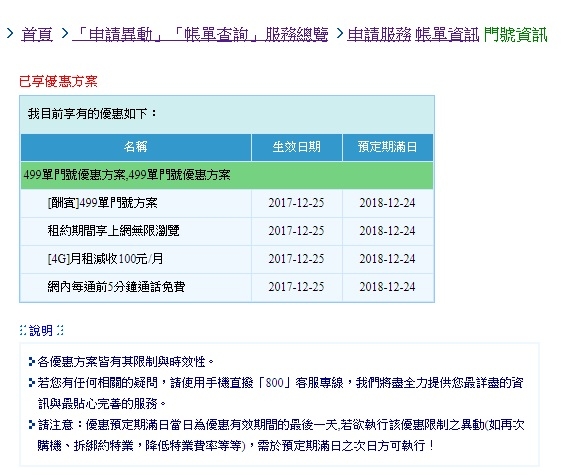Click 2017-12-25 date in 網內每通前5分鐘 row
The width and height of the screenshot is (567, 475).
point(296,287)
